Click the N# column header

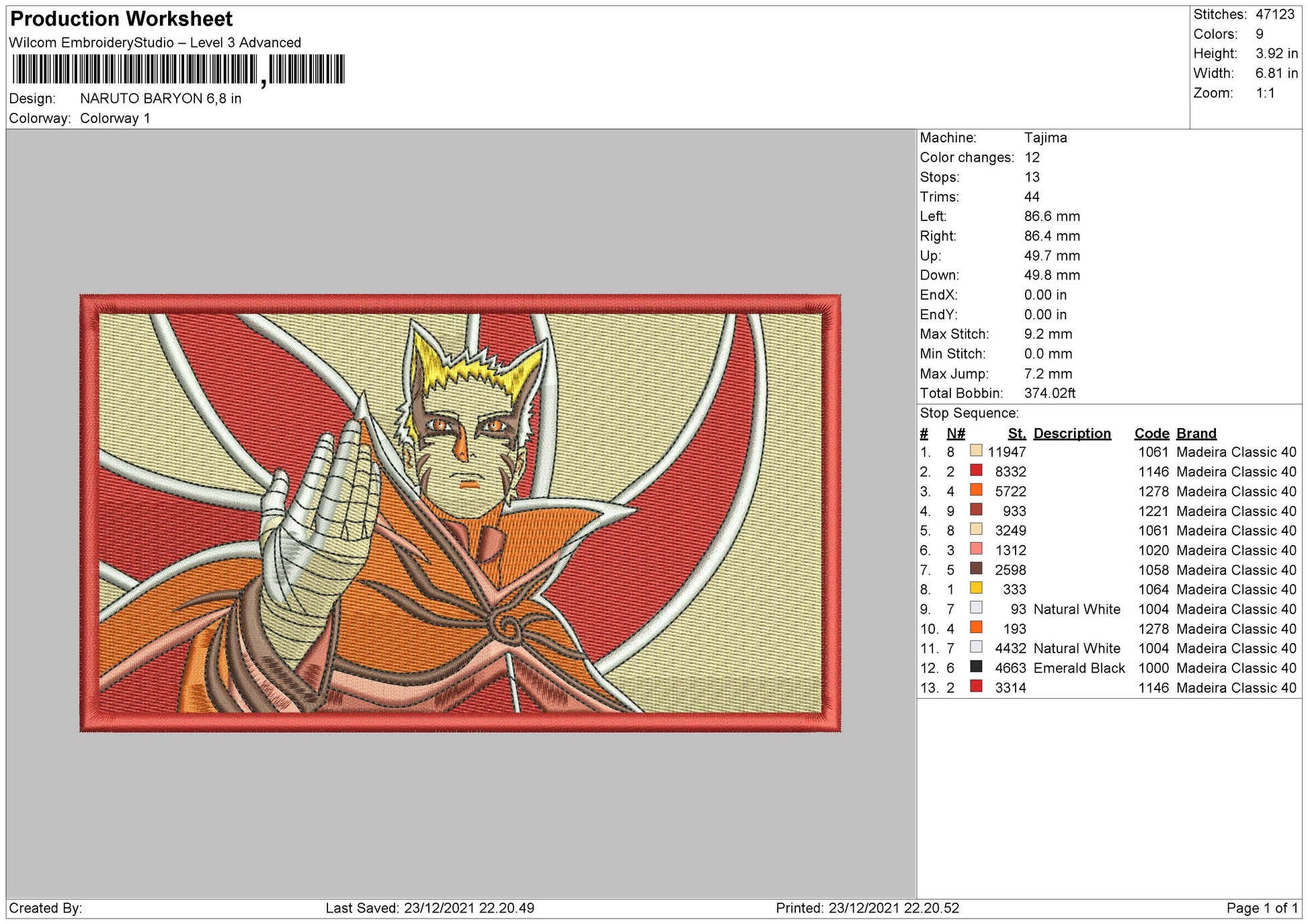click(x=956, y=433)
